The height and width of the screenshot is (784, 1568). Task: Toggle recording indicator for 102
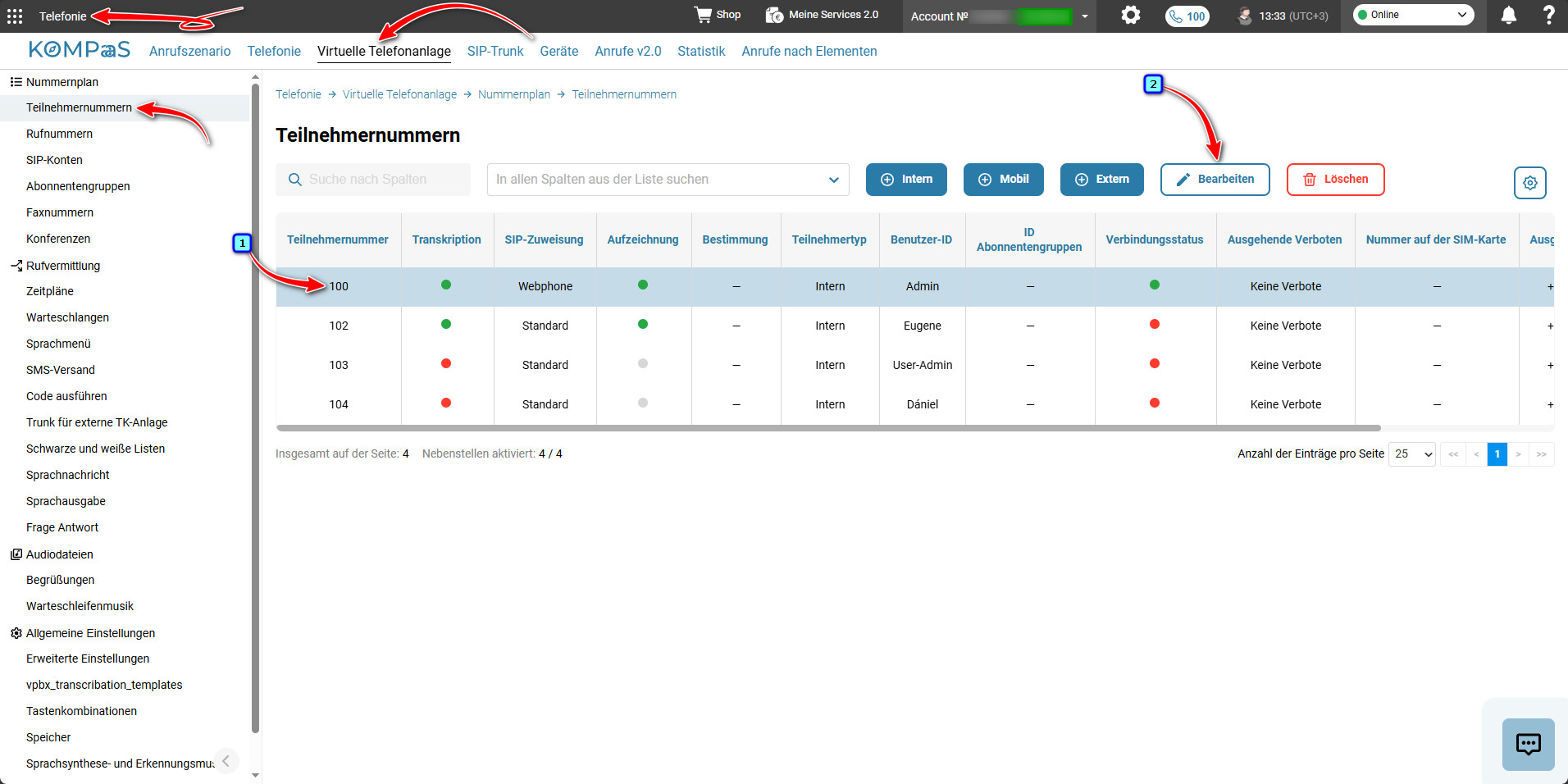click(x=643, y=324)
